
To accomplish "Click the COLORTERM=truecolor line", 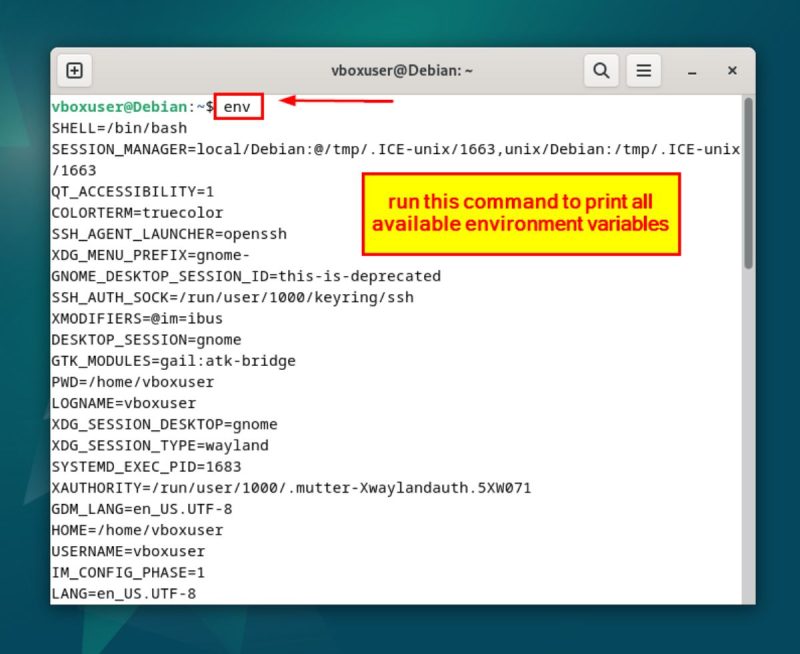I will click(x=137, y=212).
